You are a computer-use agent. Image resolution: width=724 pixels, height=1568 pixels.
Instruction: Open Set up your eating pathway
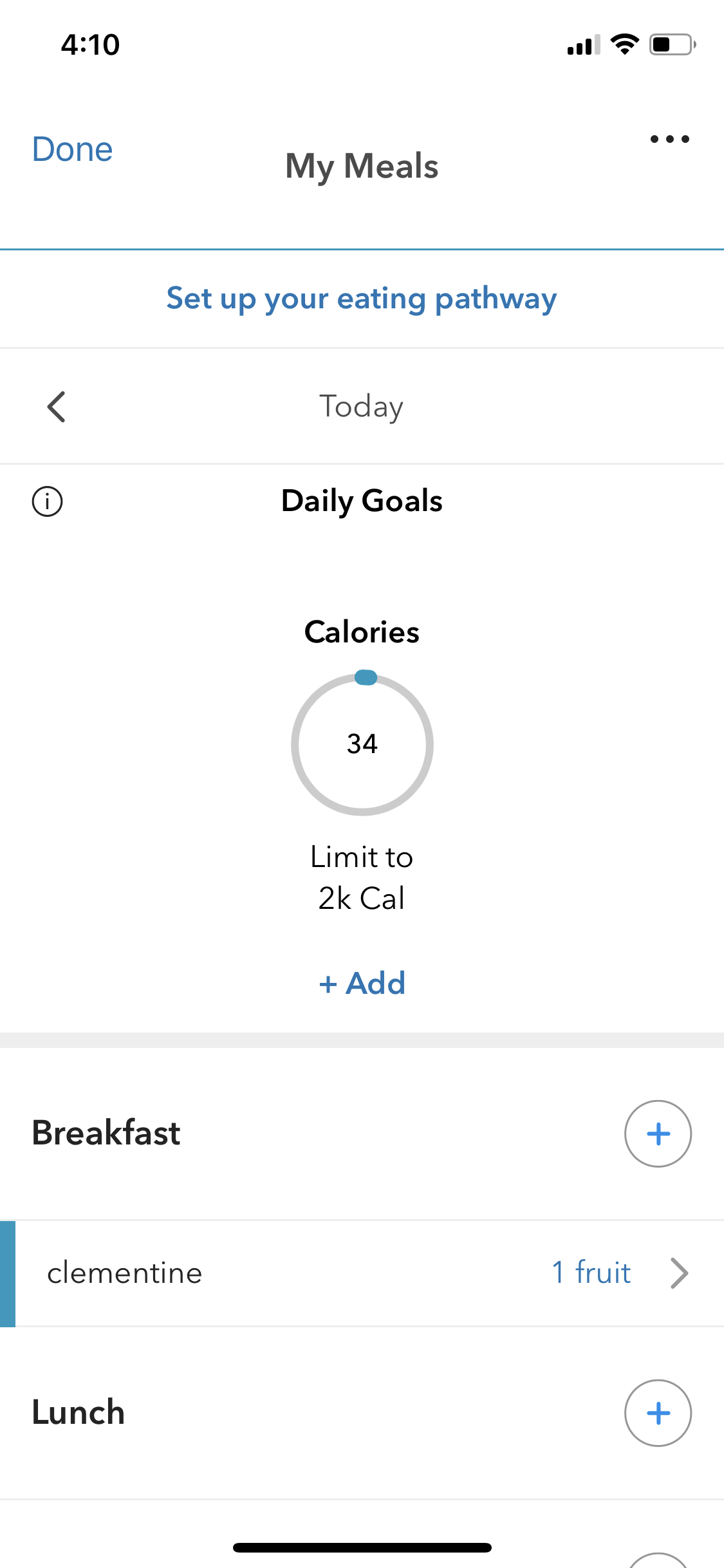click(x=362, y=299)
